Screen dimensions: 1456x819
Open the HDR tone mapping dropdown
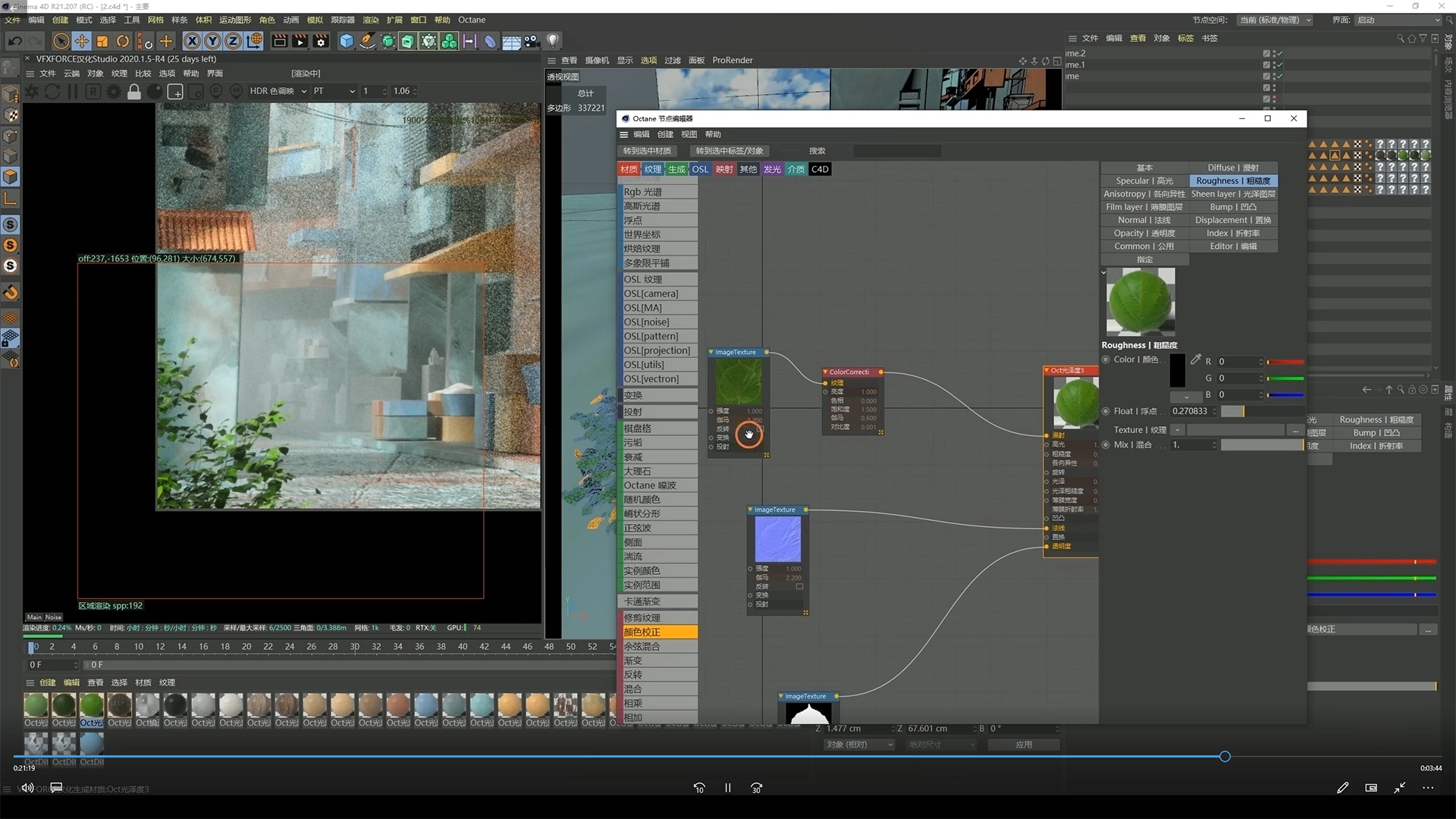click(x=278, y=91)
